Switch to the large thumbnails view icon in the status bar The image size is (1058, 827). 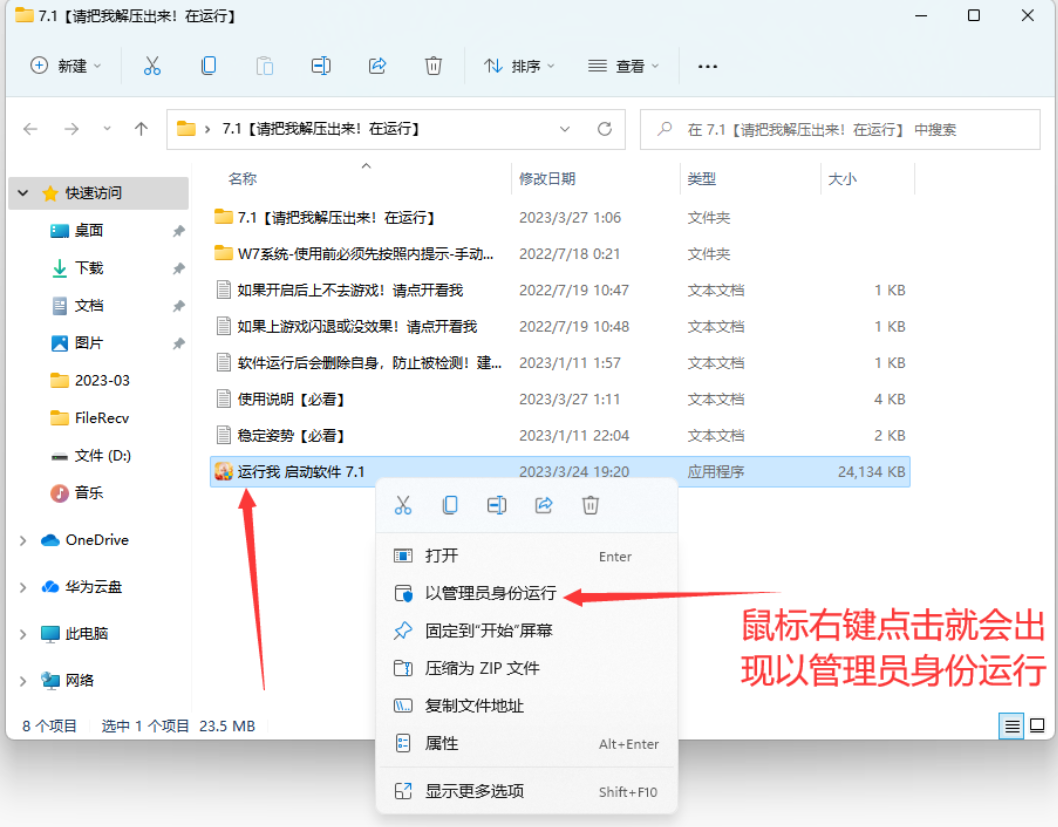click(x=1037, y=726)
